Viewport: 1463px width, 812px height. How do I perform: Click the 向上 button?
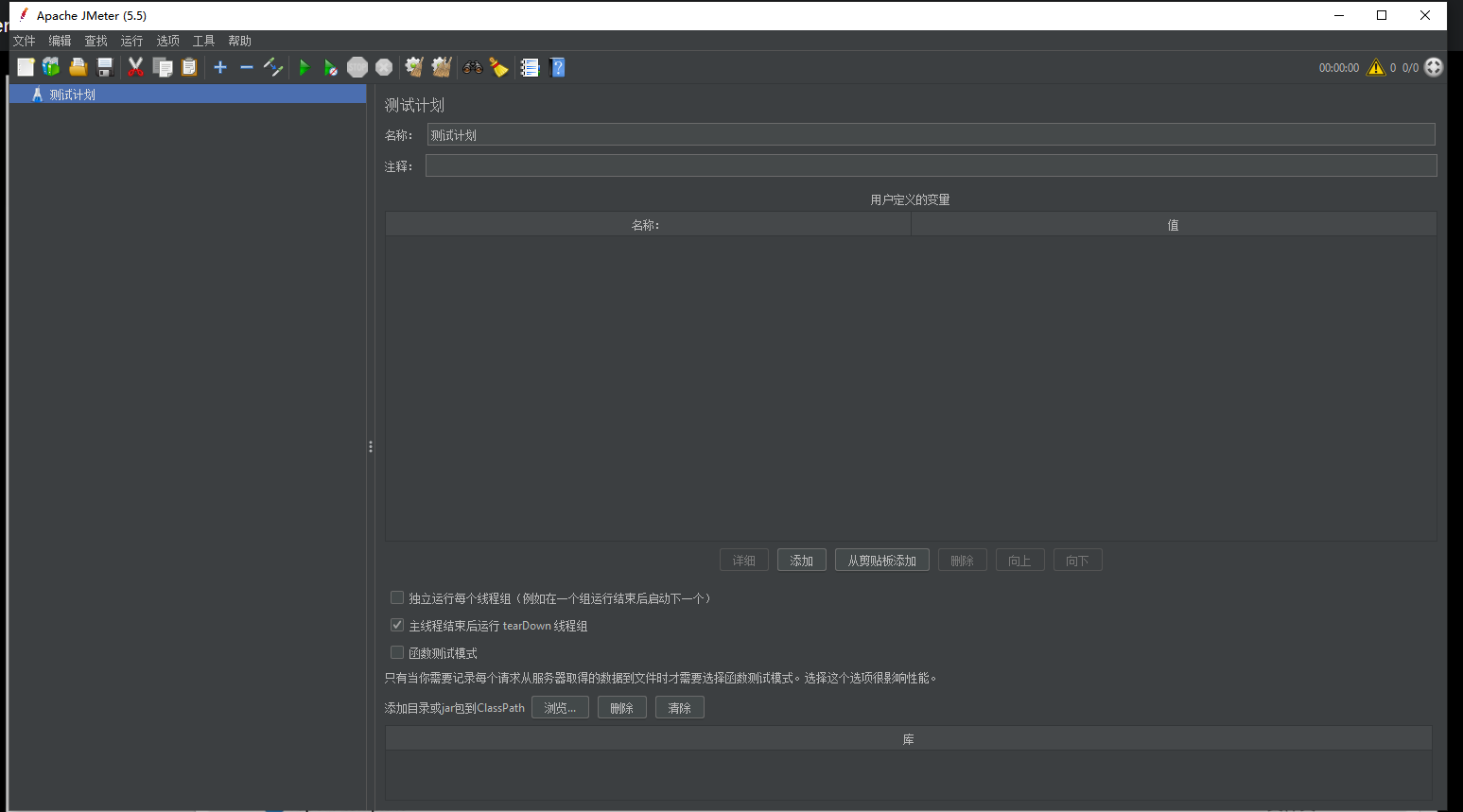(x=1020, y=560)
